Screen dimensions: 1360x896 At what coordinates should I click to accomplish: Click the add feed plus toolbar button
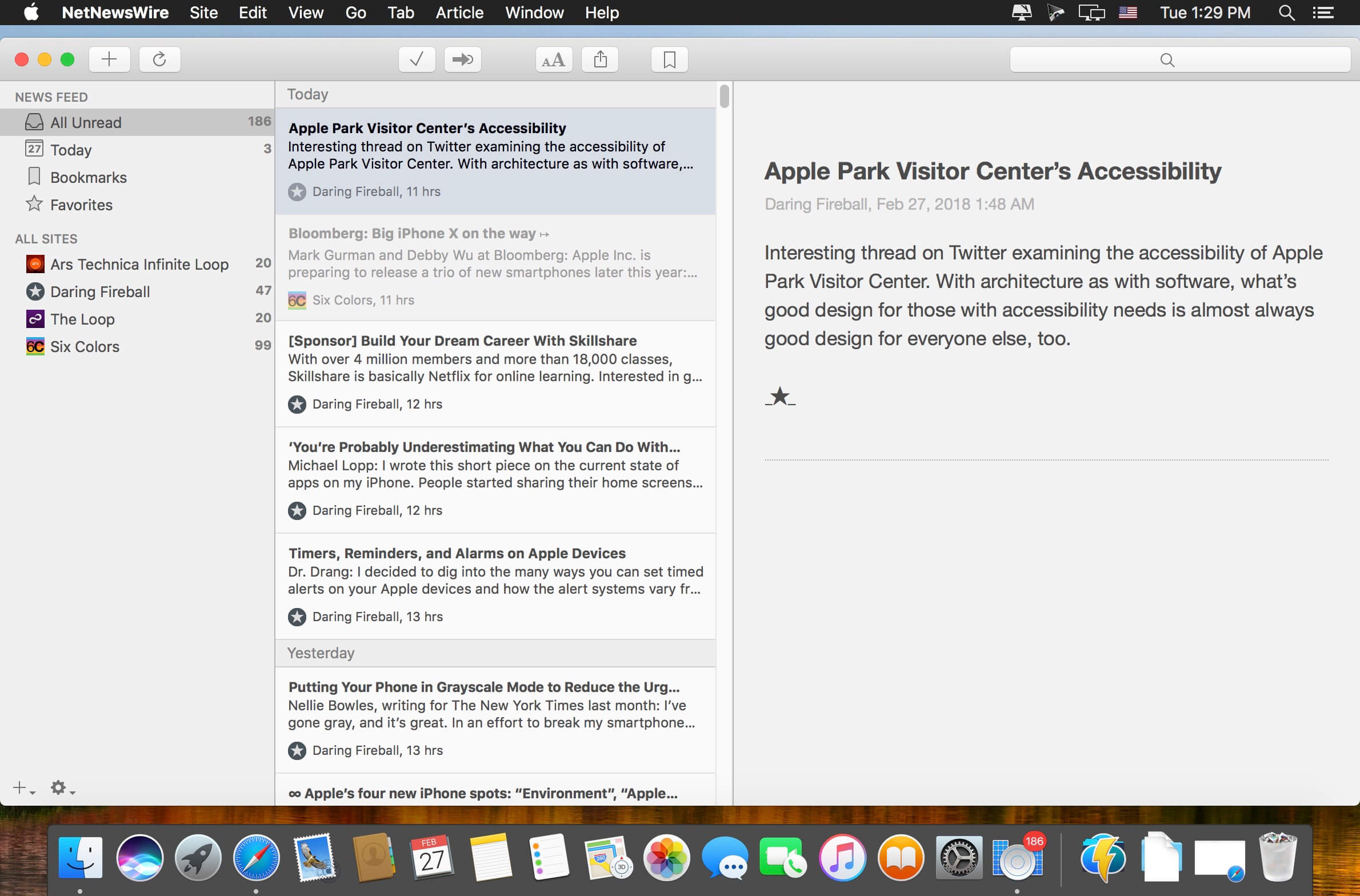coord(109,59)
